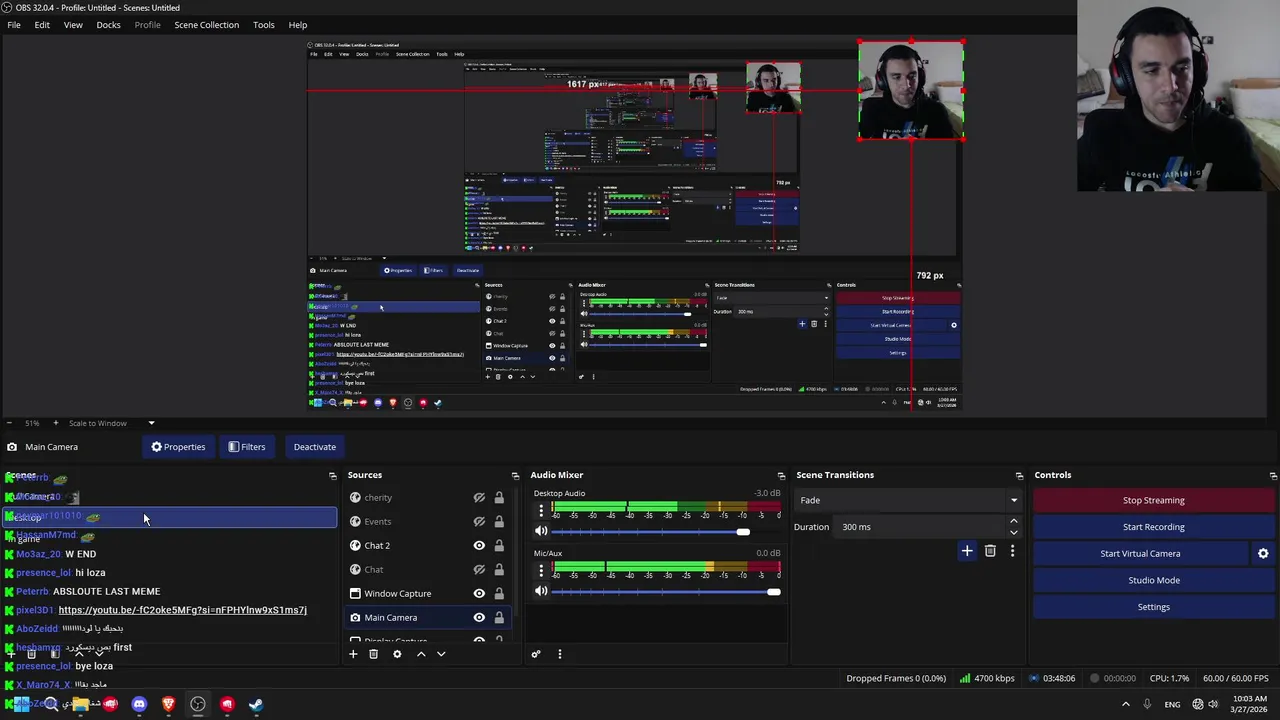Open the View menu

coord(73,25)
